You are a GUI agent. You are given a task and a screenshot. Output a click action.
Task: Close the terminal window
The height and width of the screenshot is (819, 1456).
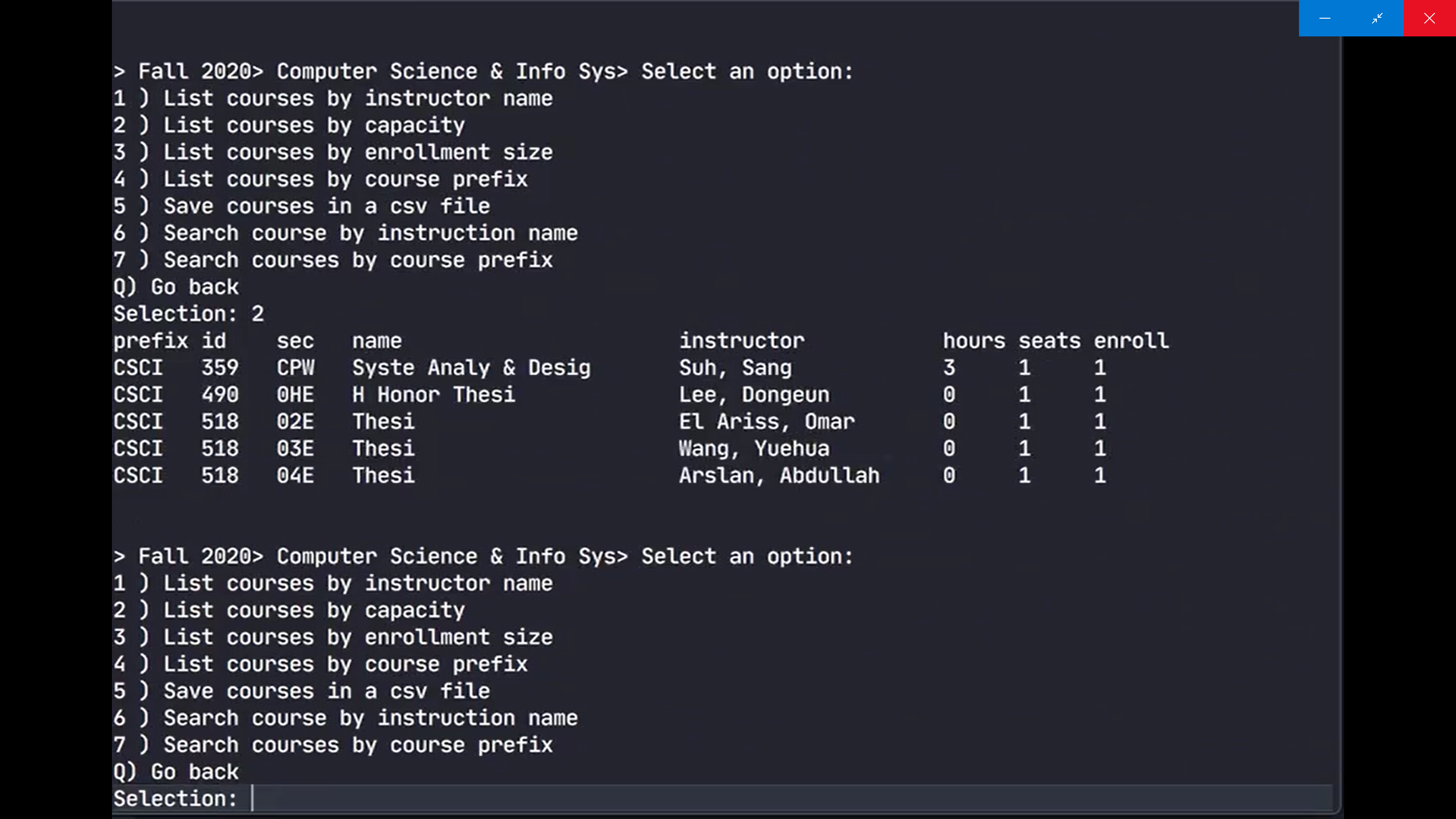(x=1430, y=18)
